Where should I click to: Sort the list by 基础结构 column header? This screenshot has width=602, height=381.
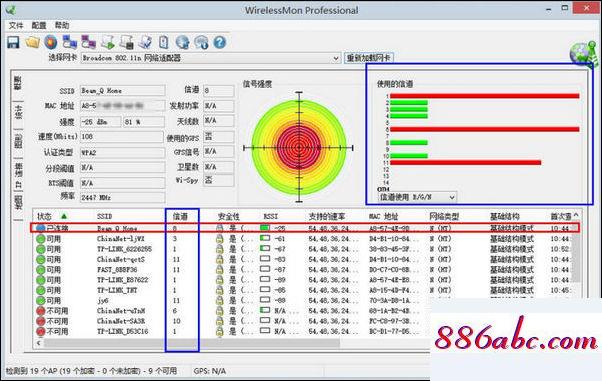(x=504, y=217)
